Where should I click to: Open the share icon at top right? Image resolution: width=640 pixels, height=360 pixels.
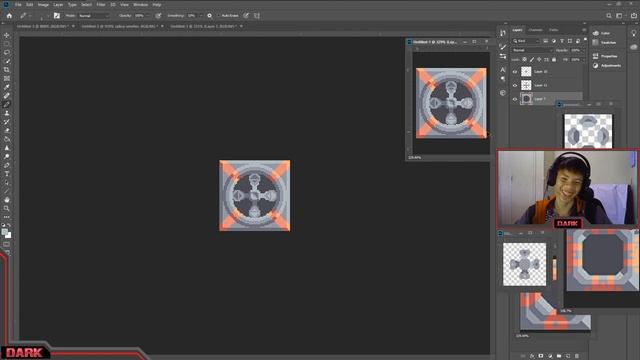click(633, 16)
